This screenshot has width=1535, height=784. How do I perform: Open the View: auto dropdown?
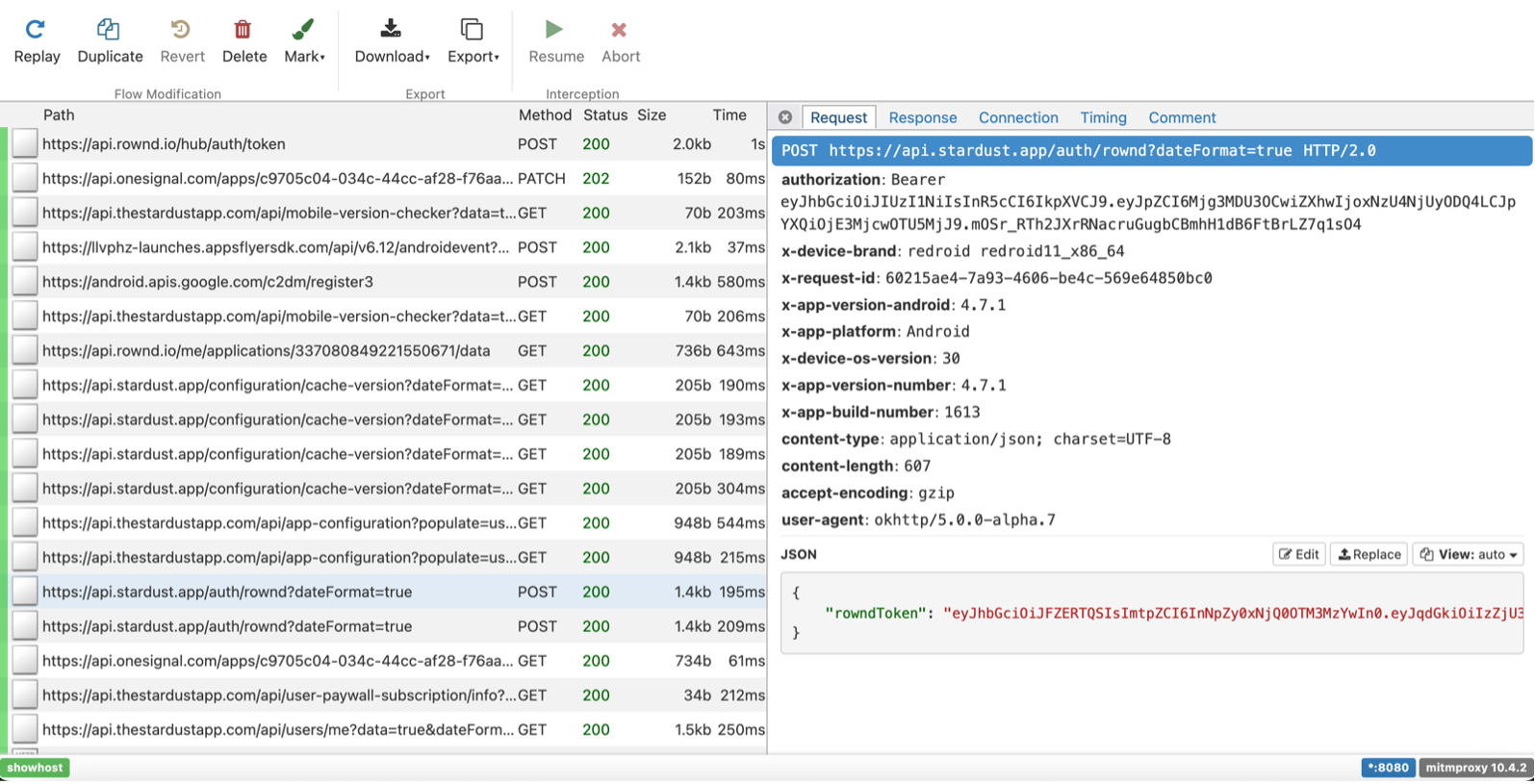click(1468, 554)
